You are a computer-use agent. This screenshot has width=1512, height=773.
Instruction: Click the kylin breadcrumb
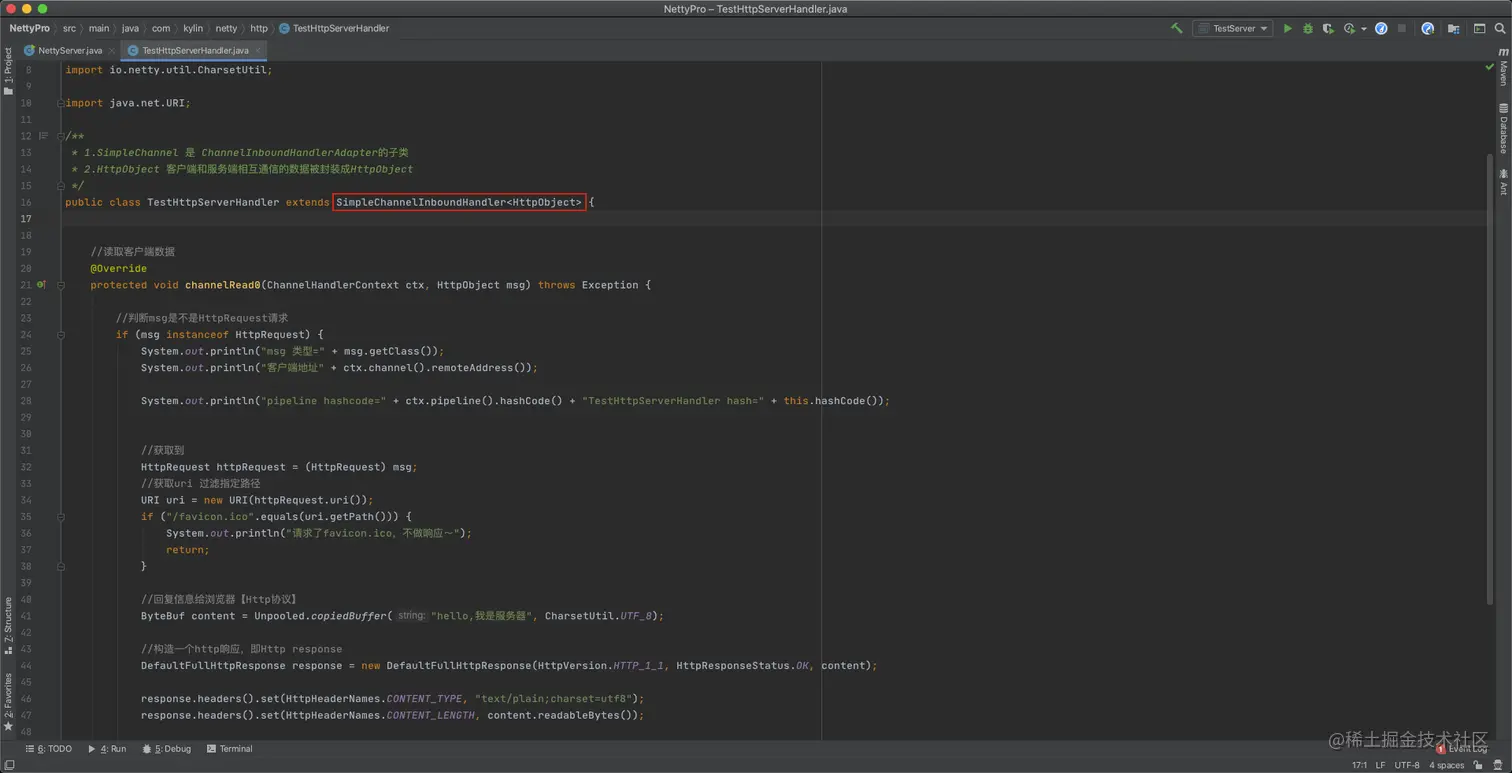(193, 28)
